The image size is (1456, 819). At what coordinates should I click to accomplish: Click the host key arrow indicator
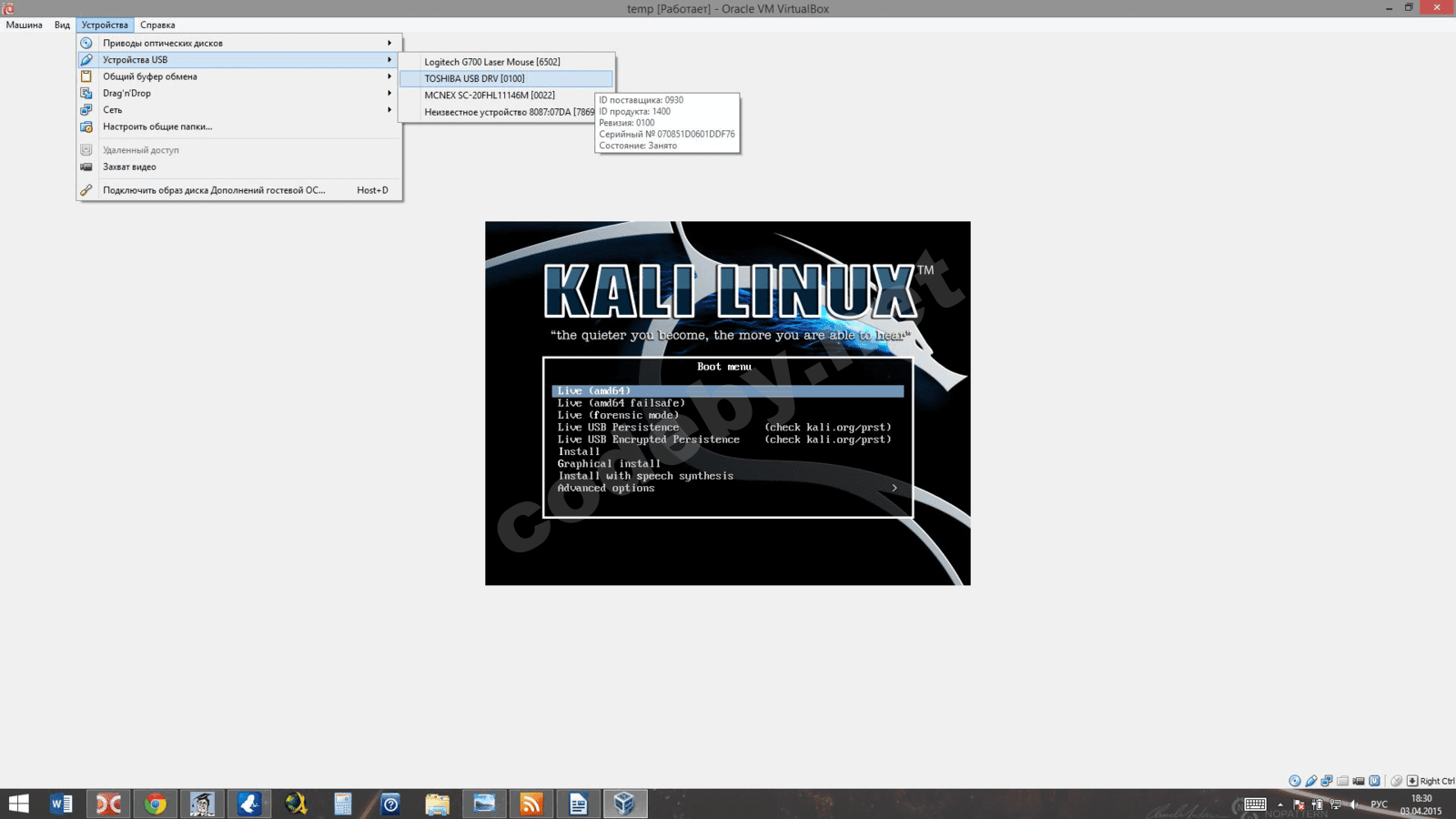[1412, 781]
